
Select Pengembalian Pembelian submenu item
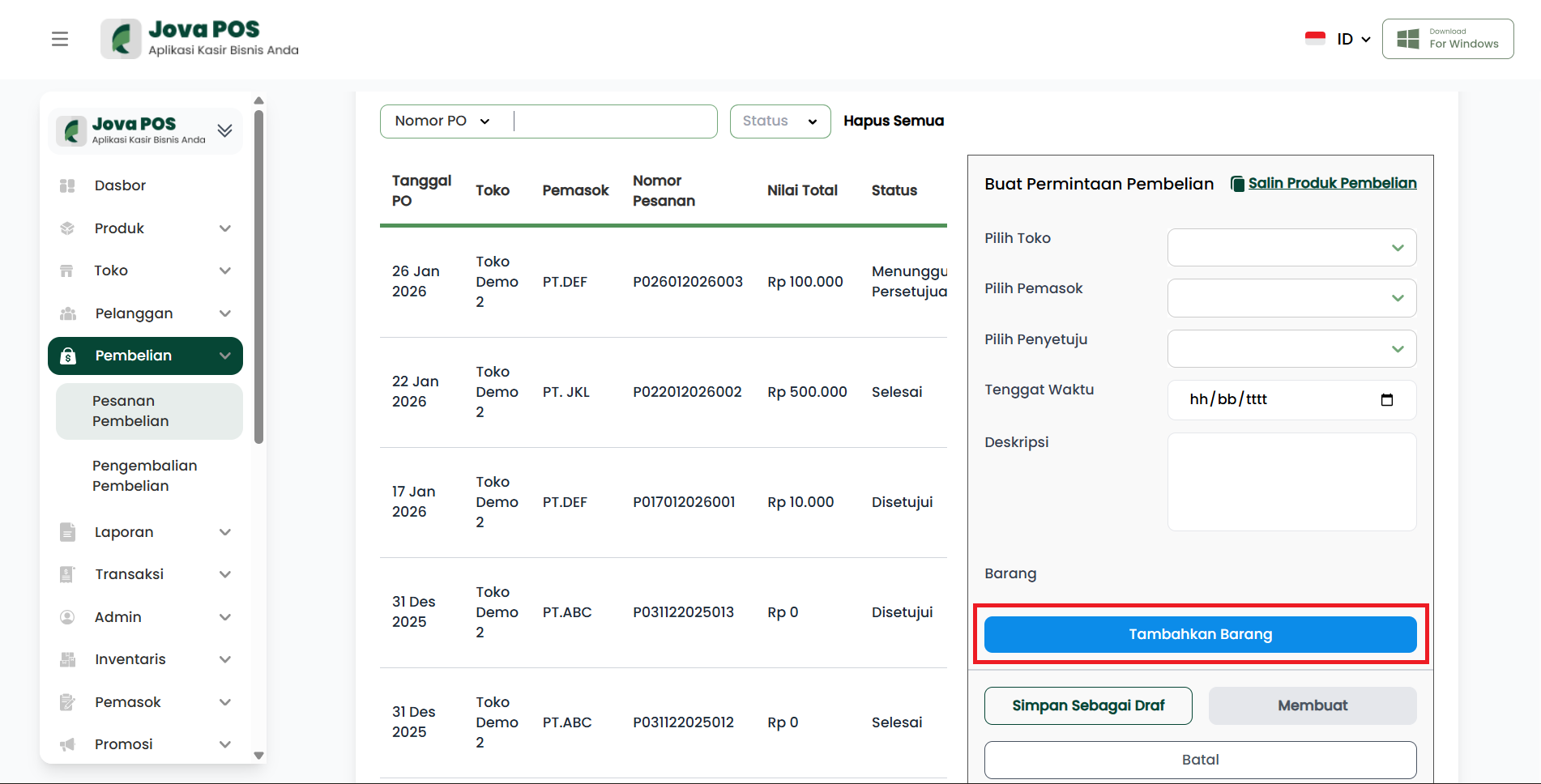coord(145,475)
